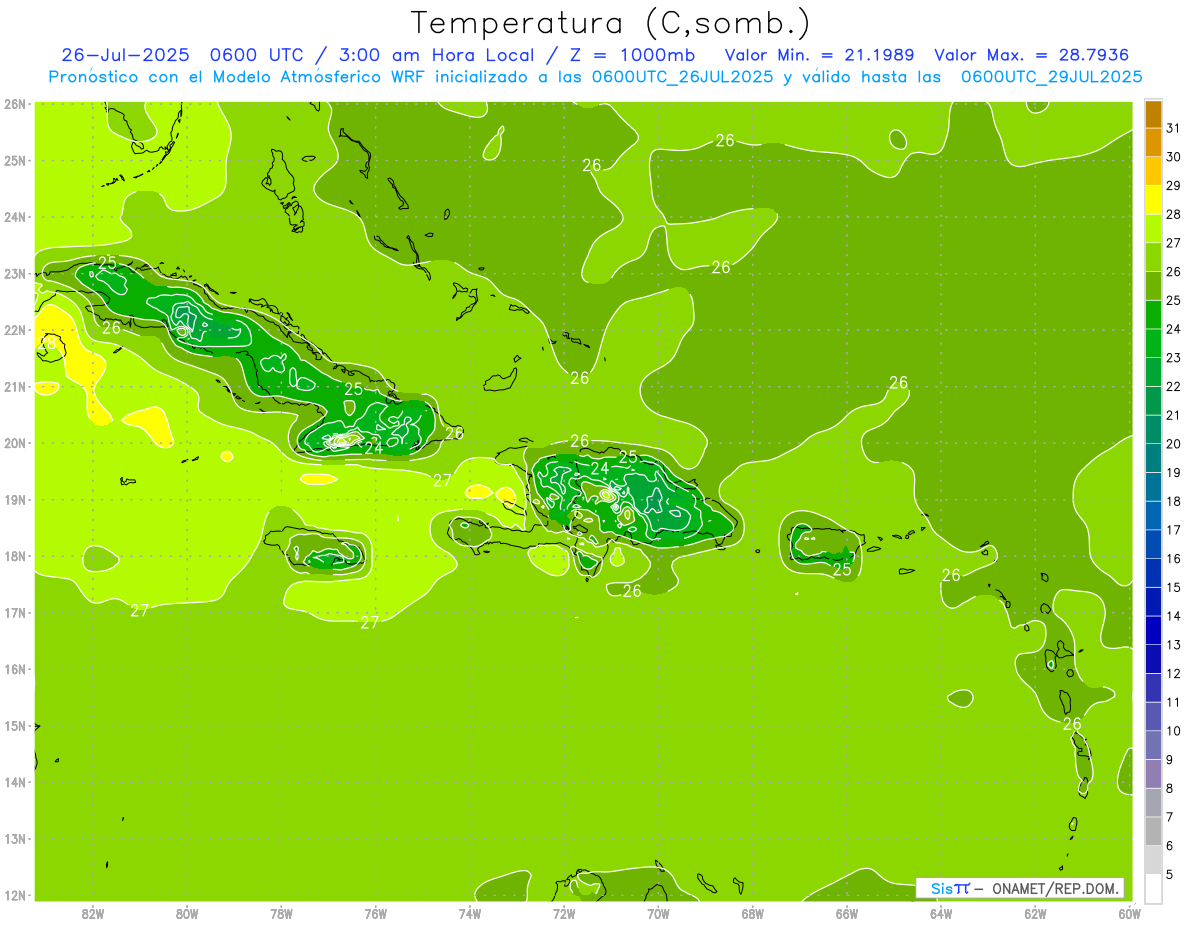The width and height of the screenshot is (1200, 927).
Task: Click the "64W" longitude axis label
Action: [x=941, y=914]
